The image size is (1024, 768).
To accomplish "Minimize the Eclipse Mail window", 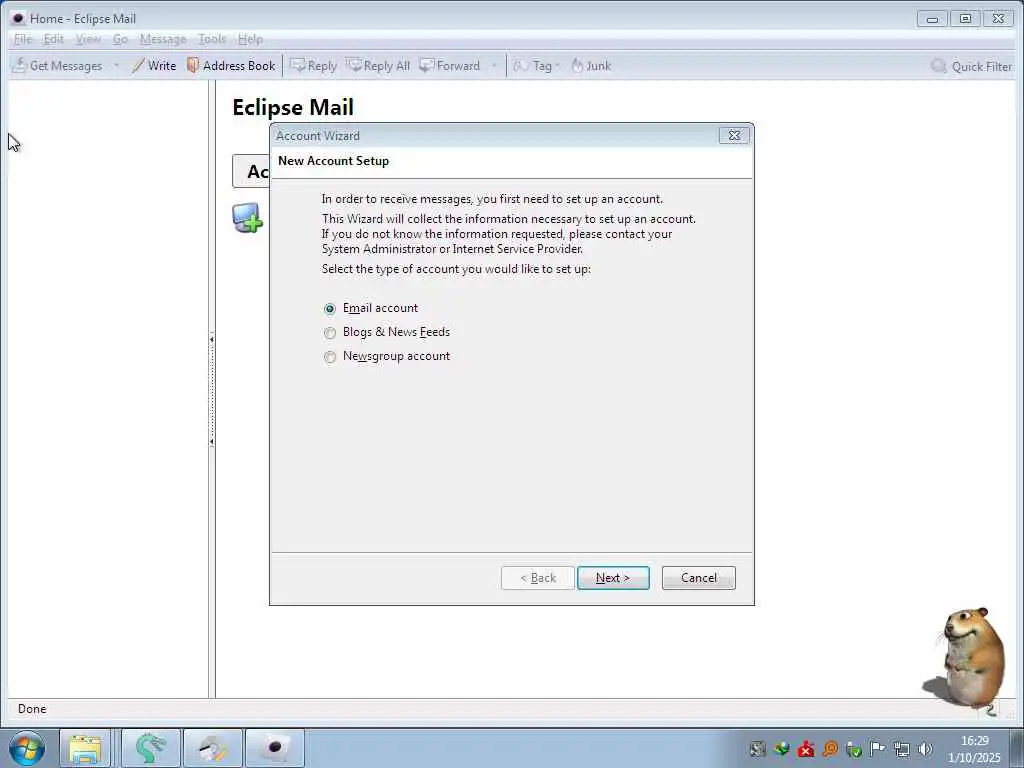I will tap(933, 19).
